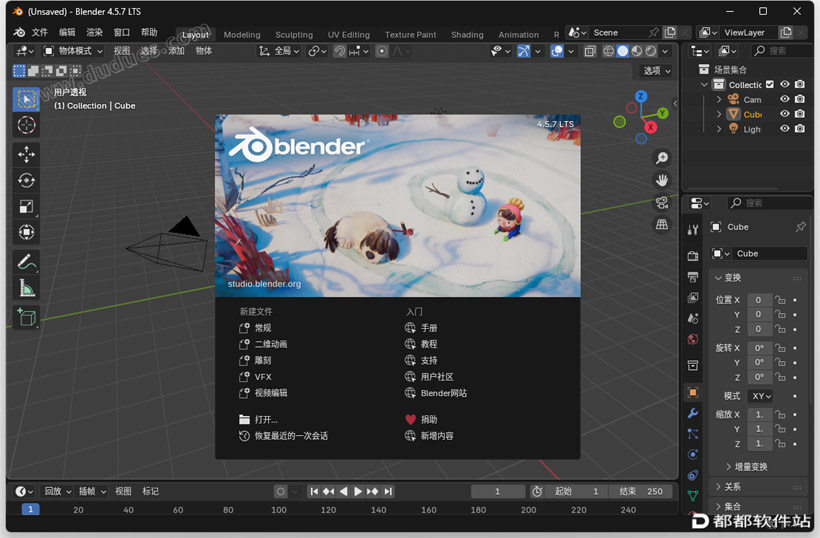820x538 pixels.
Task: Open the timeline Playback dropdown
Action: pyautogui.click(x=57, y=491)
